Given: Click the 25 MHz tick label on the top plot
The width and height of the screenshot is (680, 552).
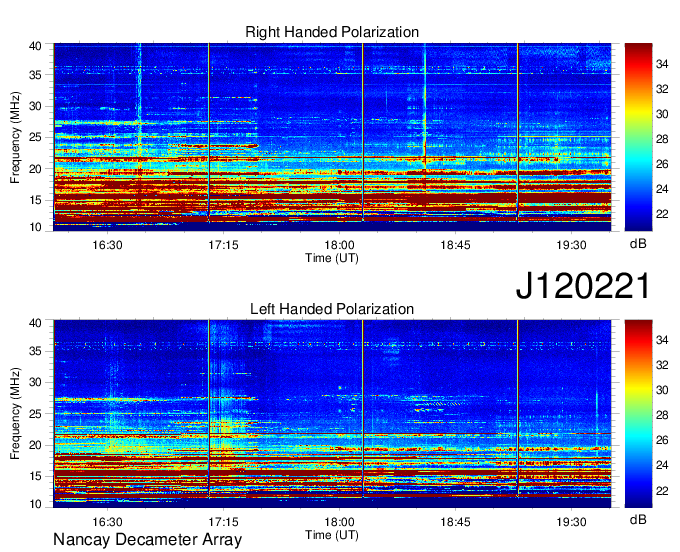Looking at the screenshot, I should (35, 137).
